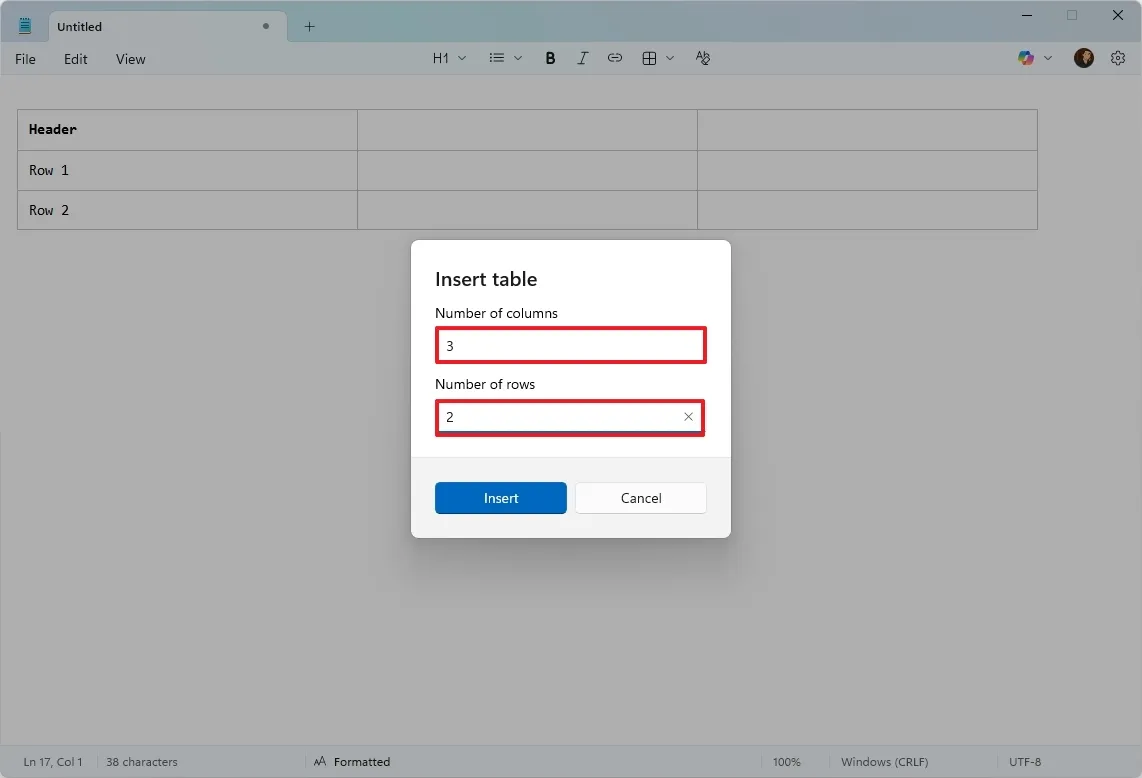Click the 100% zoom indicator
Screen dimensions: 1142x778
coord(788,761)
